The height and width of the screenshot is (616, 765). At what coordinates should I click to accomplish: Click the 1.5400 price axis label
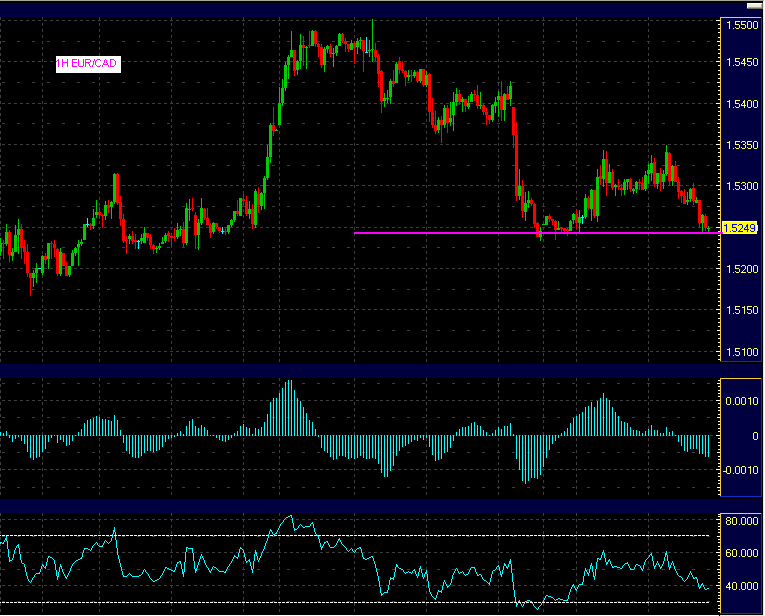[x=742, y=104]
